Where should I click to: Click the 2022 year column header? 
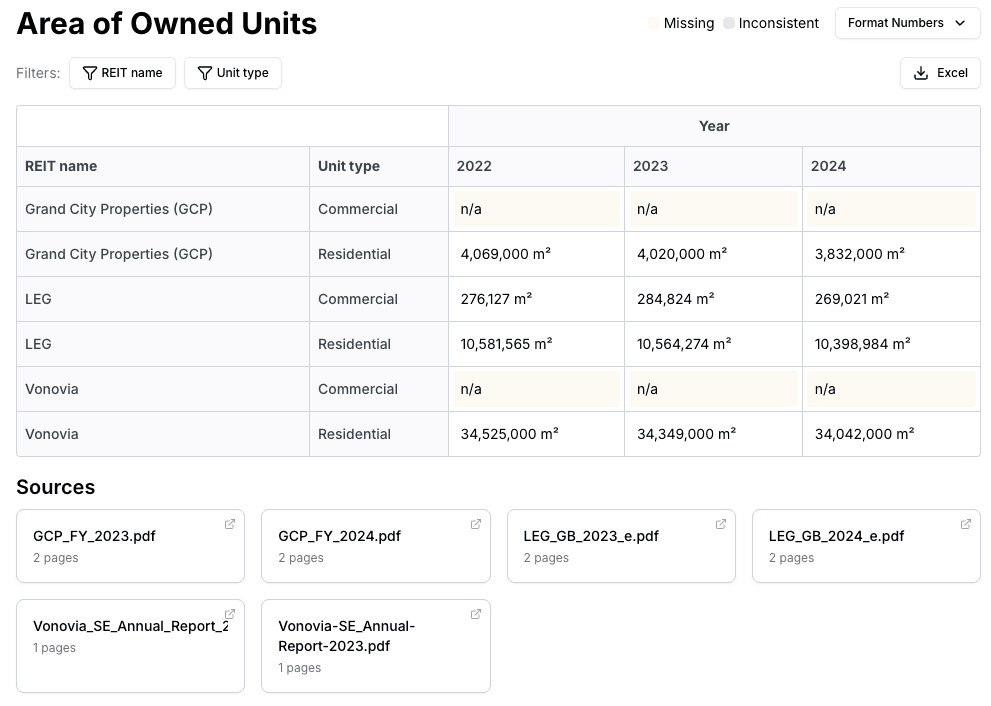(x=537, y=166)
